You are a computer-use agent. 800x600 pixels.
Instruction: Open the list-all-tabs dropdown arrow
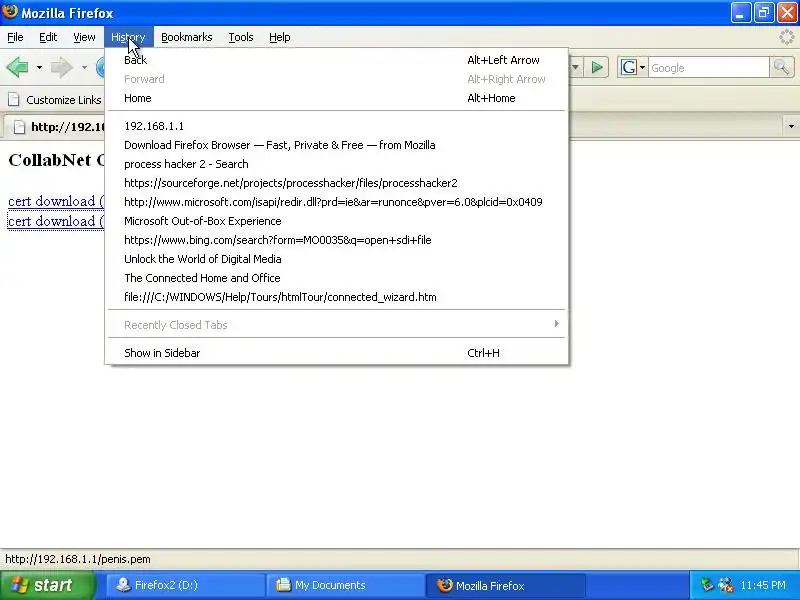coord(791,126)
